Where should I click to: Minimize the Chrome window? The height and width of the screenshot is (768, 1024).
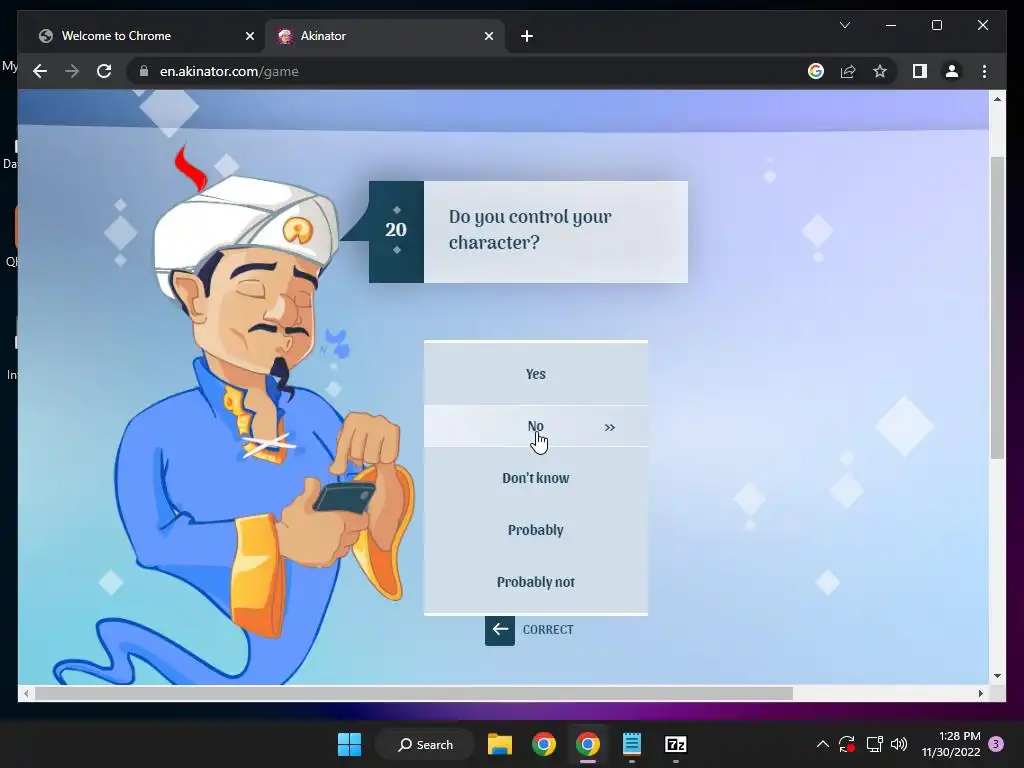coord(891,25)
